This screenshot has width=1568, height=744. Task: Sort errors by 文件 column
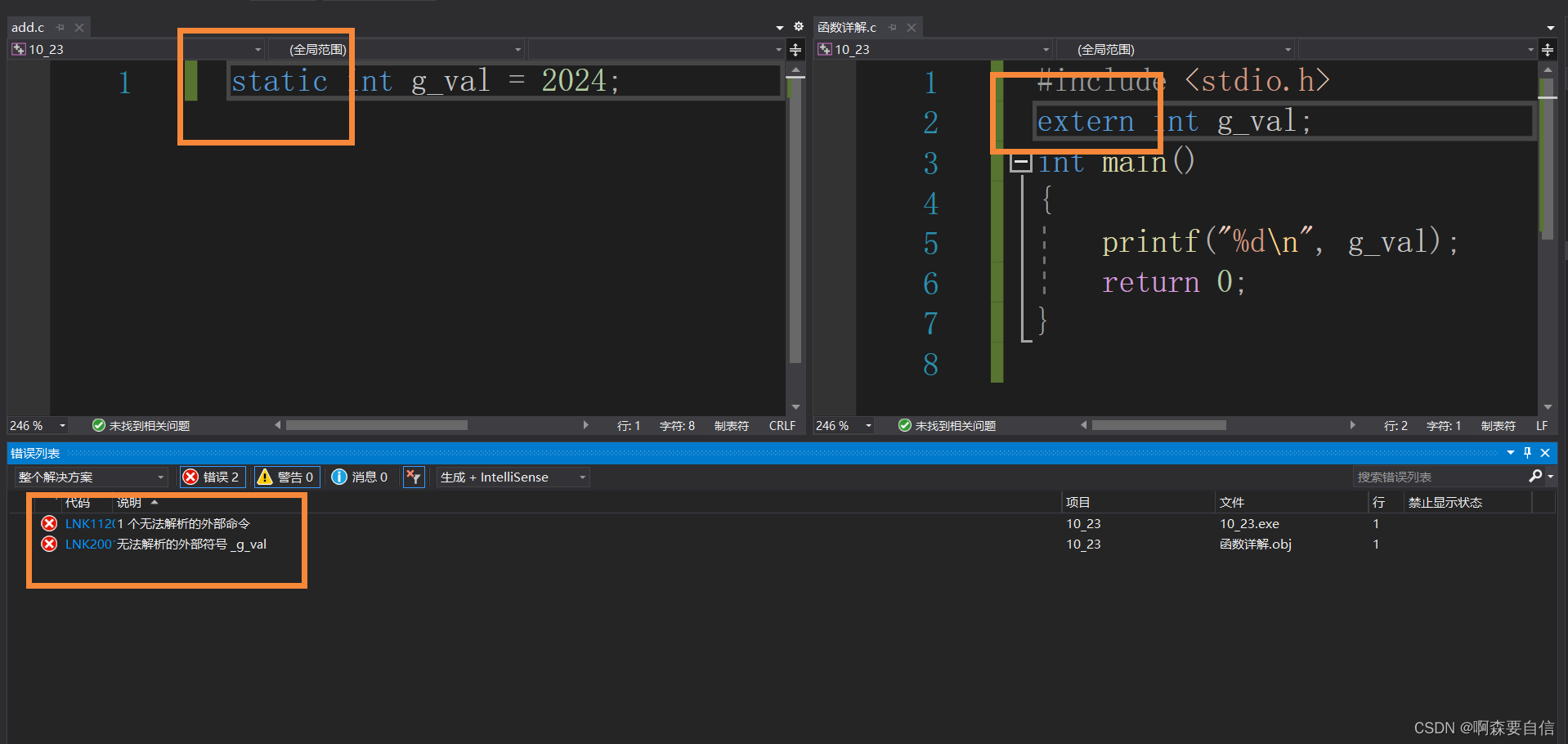[1231, 502]
